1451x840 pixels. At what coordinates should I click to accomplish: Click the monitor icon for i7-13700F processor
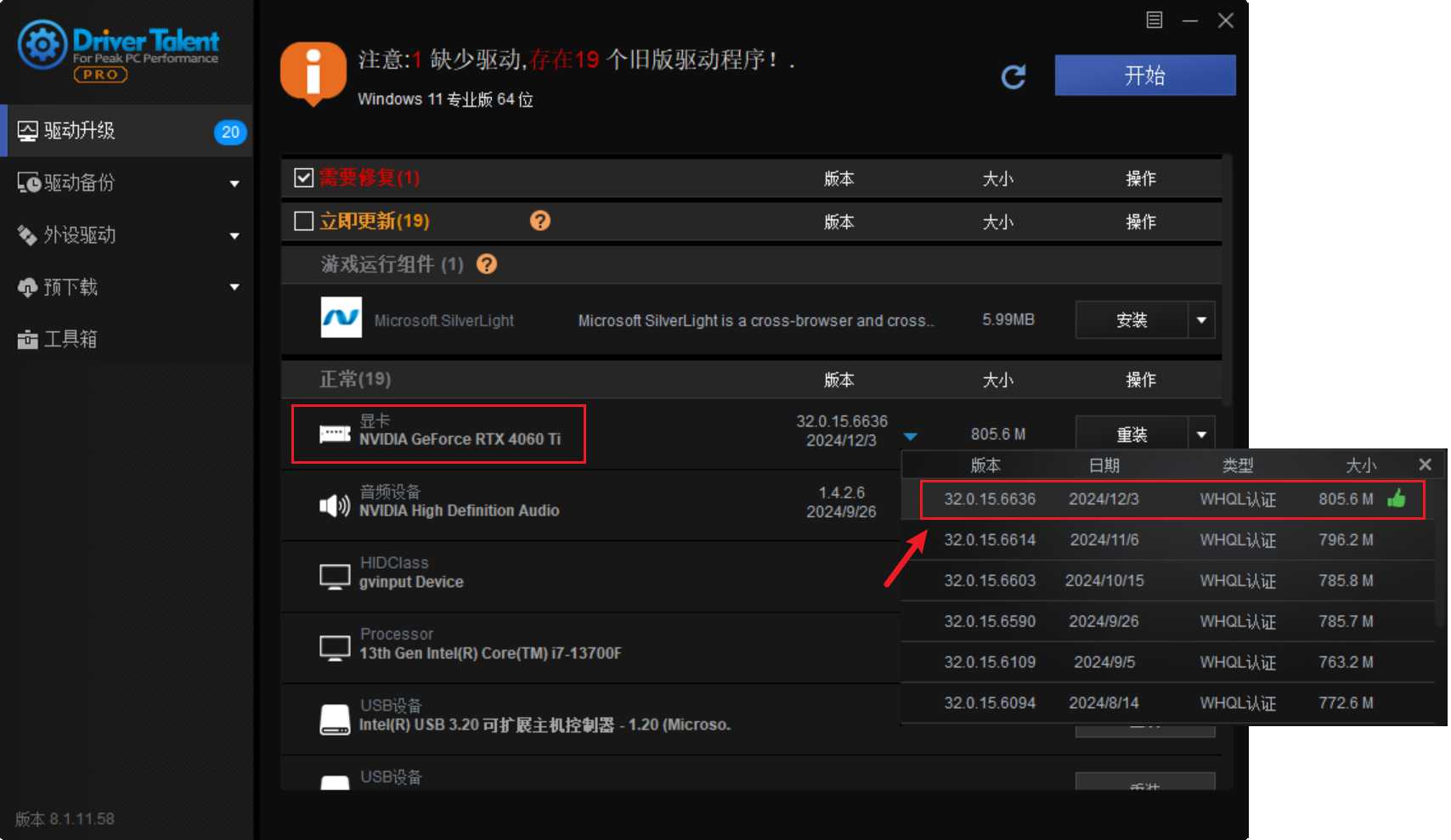pyautogui.click(x=335, y=648)
